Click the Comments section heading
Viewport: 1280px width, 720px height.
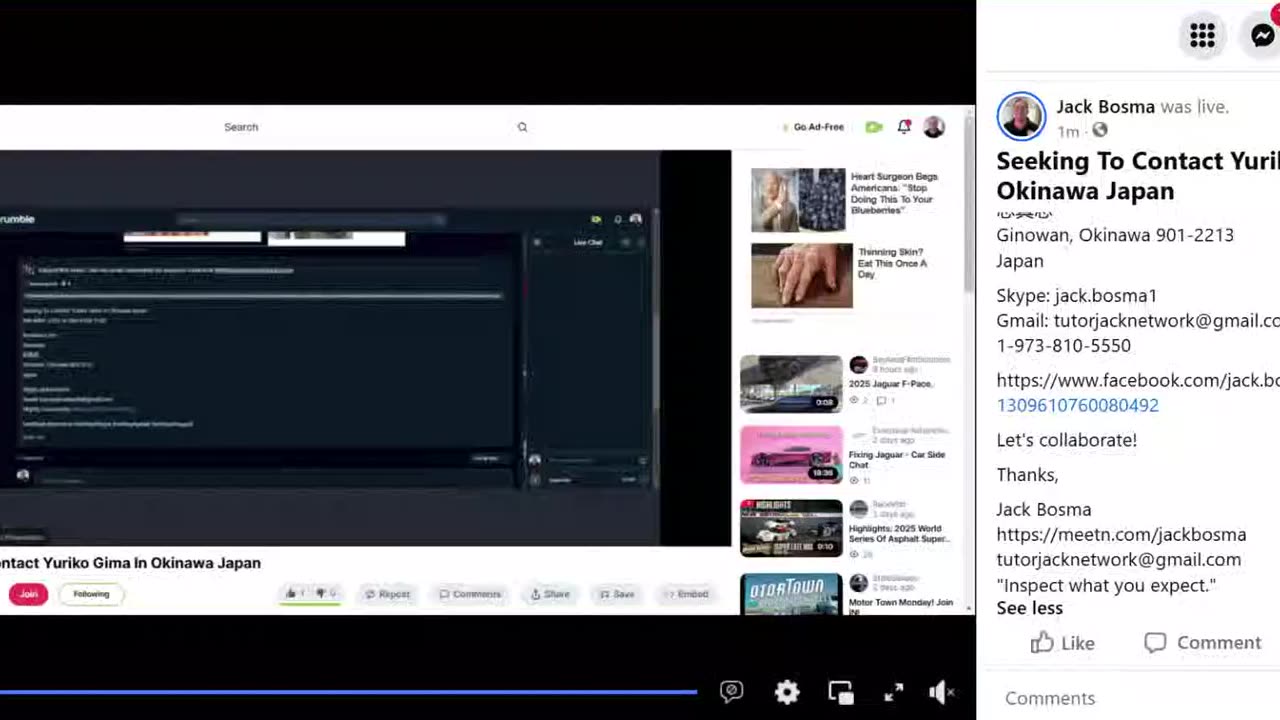1050,699
